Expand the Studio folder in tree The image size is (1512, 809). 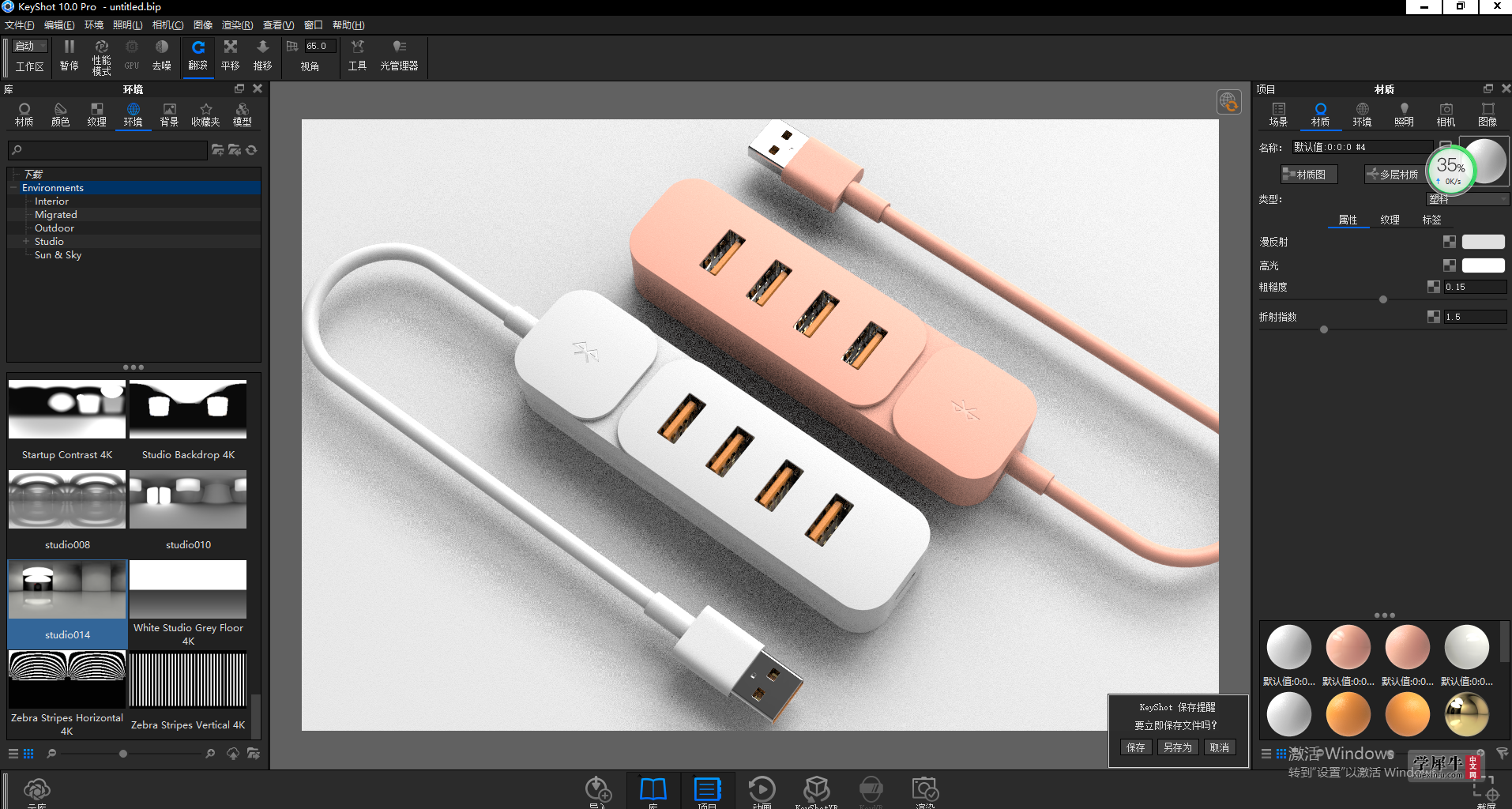click(26, 242)
